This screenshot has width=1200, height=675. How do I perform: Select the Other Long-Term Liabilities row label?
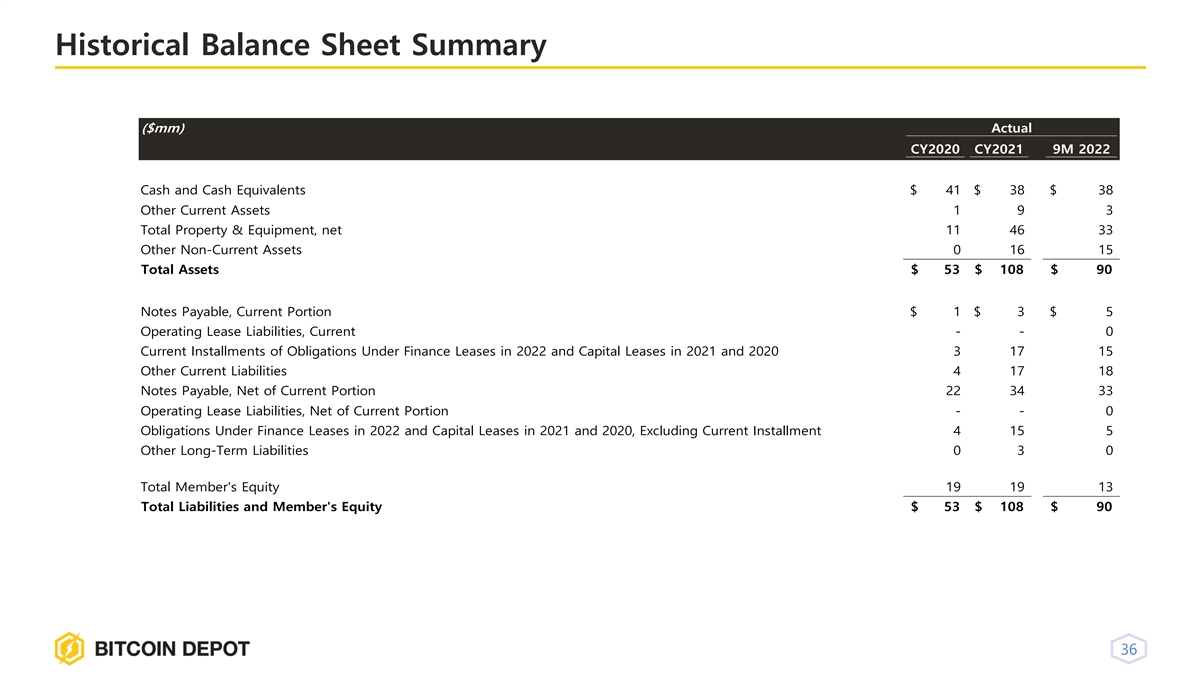tap(224, 451)
